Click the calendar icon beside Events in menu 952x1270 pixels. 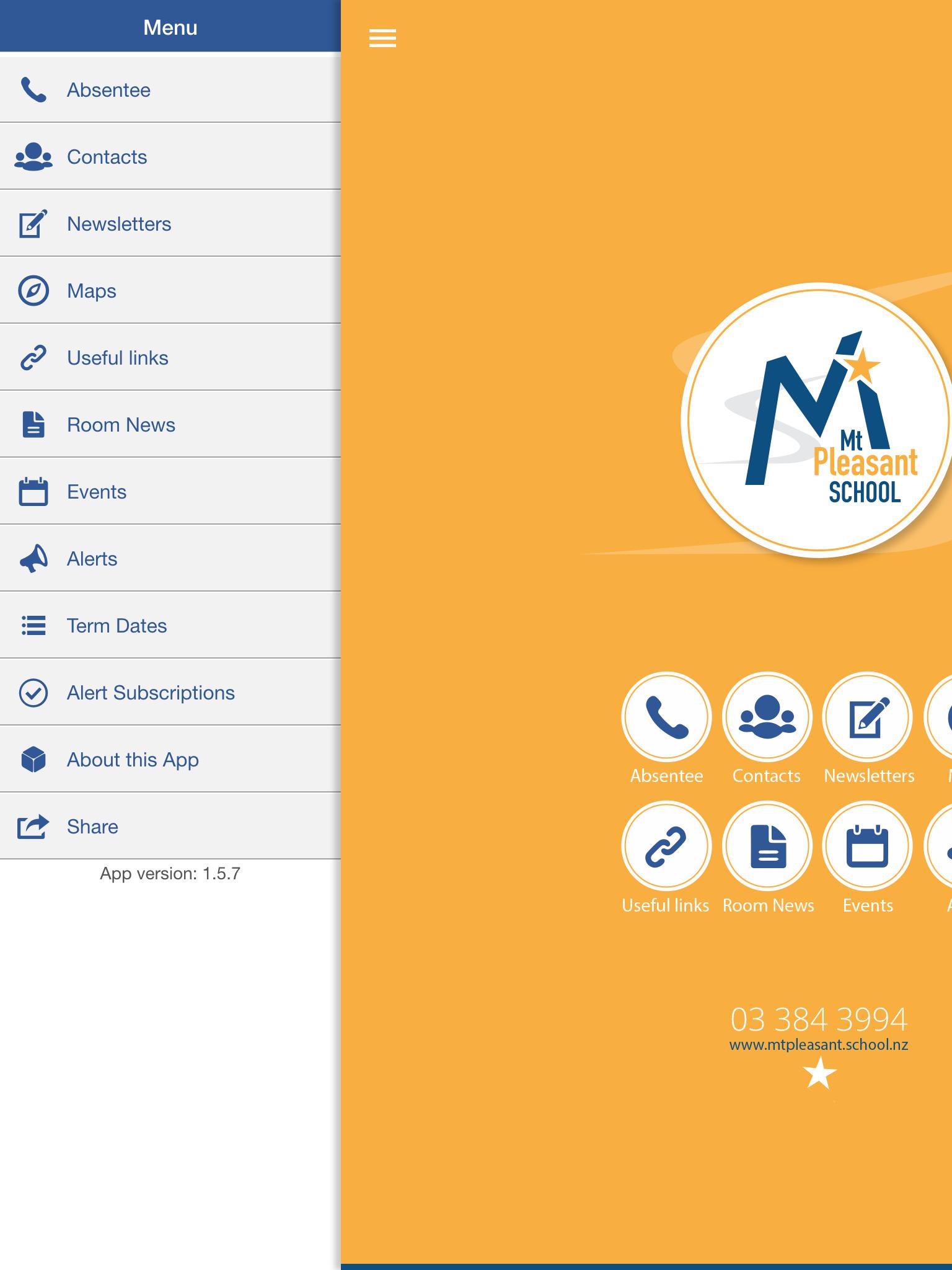point(33,492)
